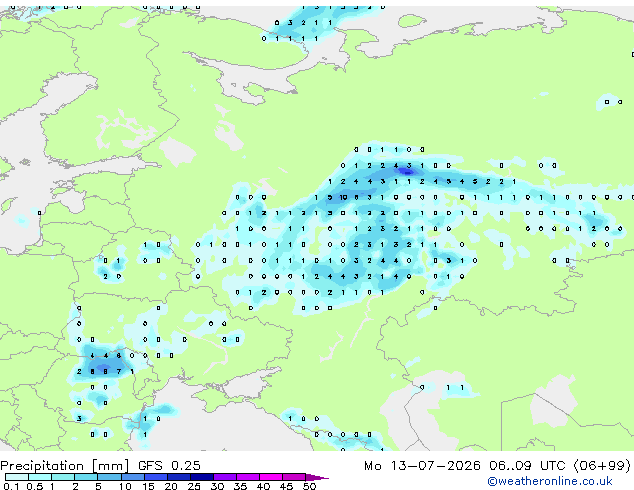This screenshot has width=634, height=490.
Task: Click the 0.5–1 mm legend color swatch
Action: point(40,477)
